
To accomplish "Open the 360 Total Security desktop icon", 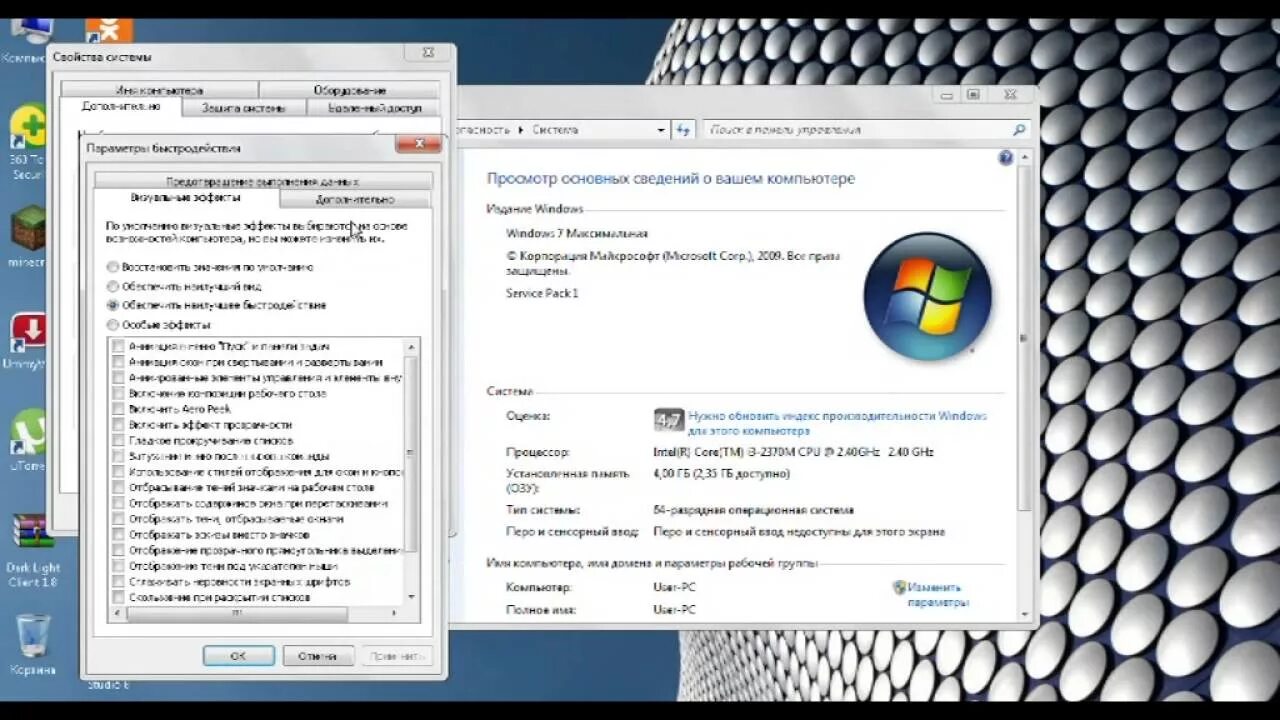I will [28, 142].
